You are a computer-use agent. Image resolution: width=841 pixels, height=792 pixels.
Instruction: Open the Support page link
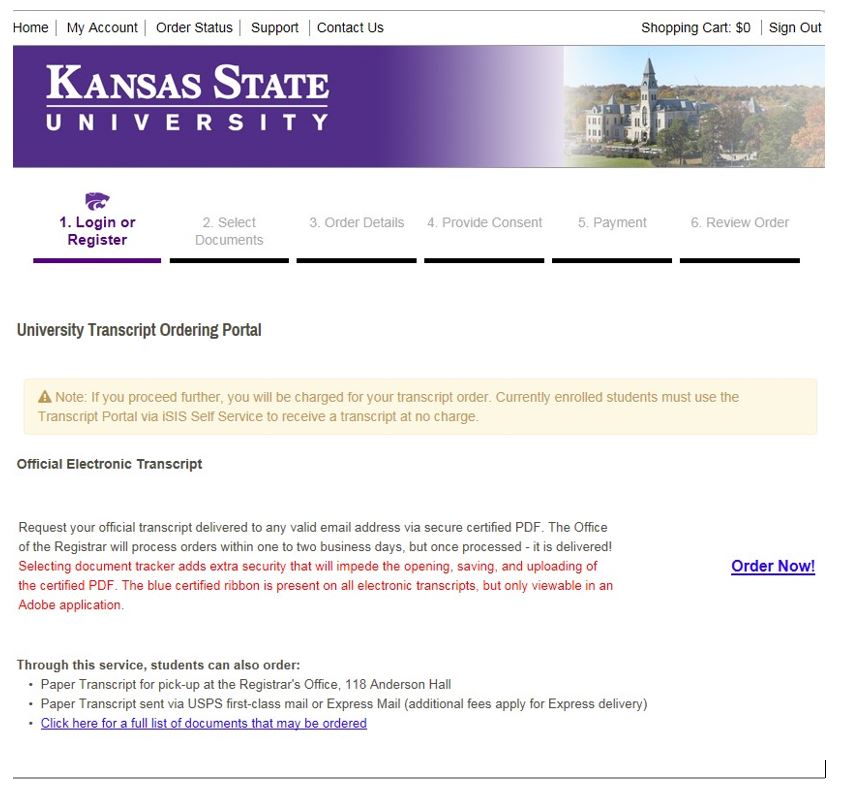(x=275, y=27)
